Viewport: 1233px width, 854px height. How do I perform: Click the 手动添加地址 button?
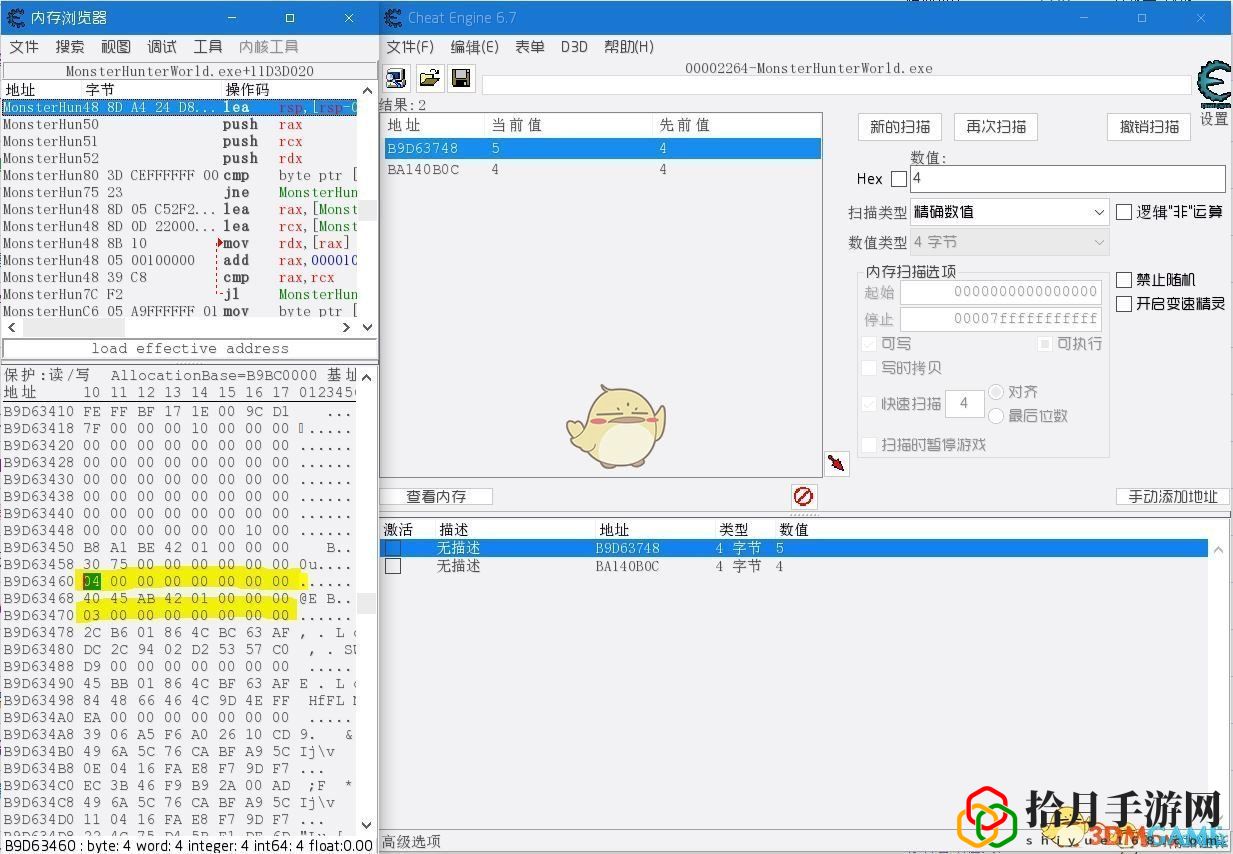(x=1173, y=496)
